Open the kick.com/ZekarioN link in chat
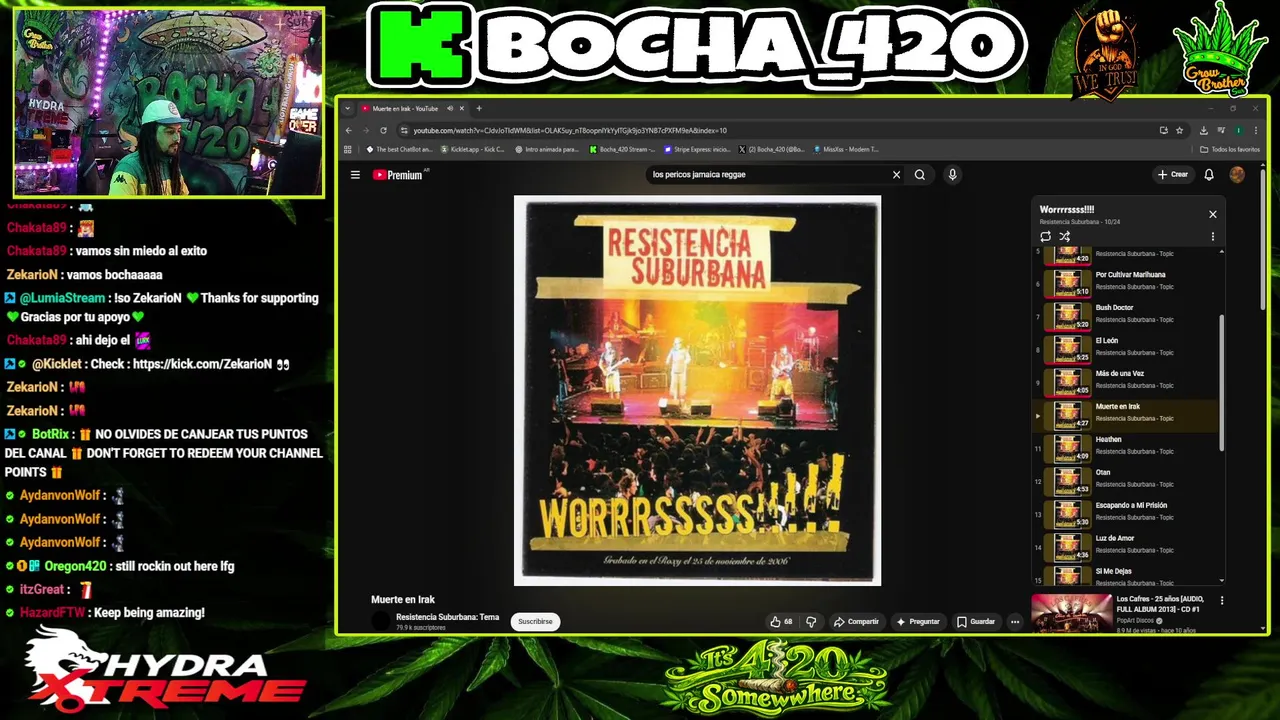The height and width of the screenshot is (720, 1280). (x=202, y=364)
